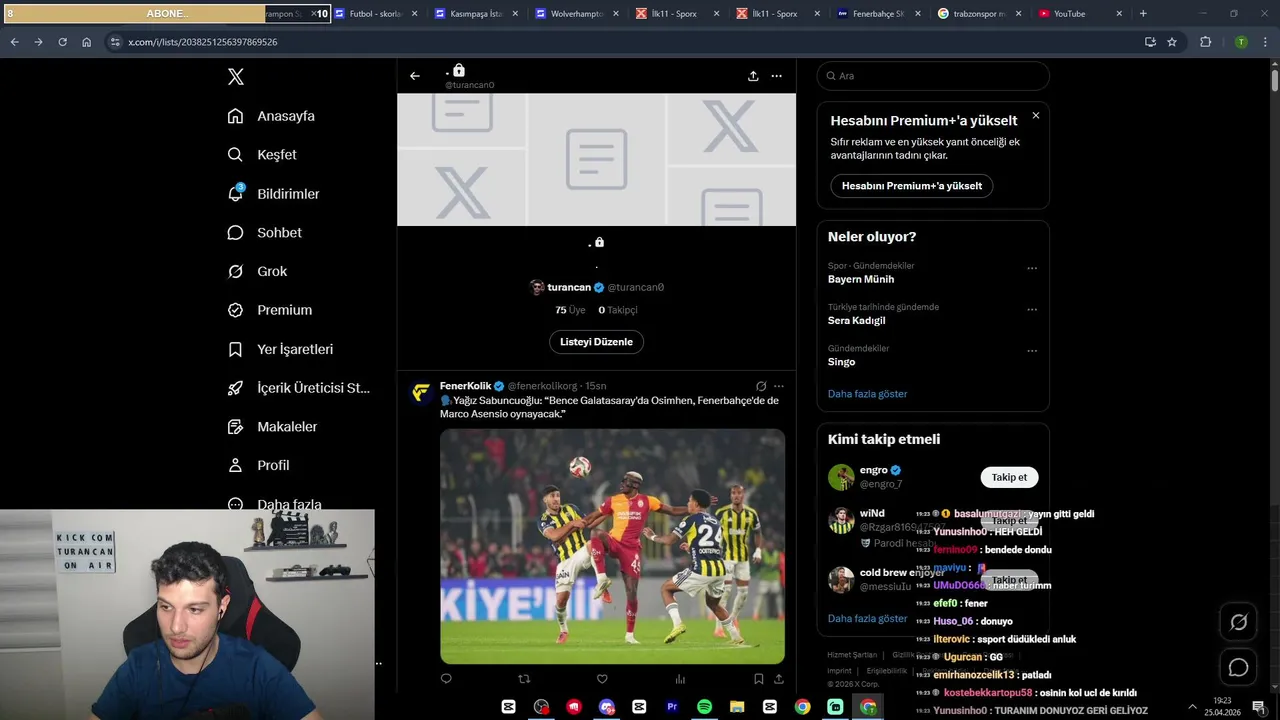Open Anasayfa home in sidebar

(271, 116)
